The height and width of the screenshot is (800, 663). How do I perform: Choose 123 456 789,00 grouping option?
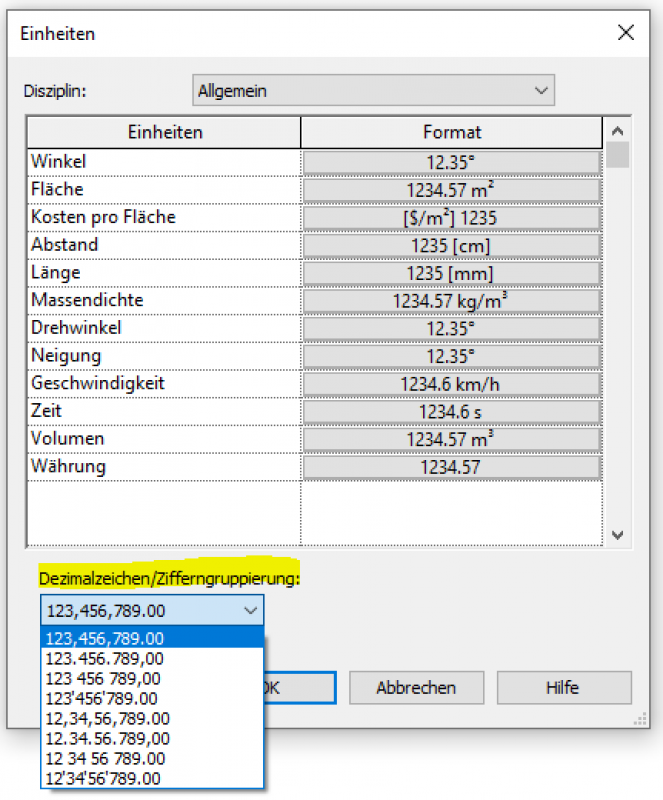(x=105, y=678)
